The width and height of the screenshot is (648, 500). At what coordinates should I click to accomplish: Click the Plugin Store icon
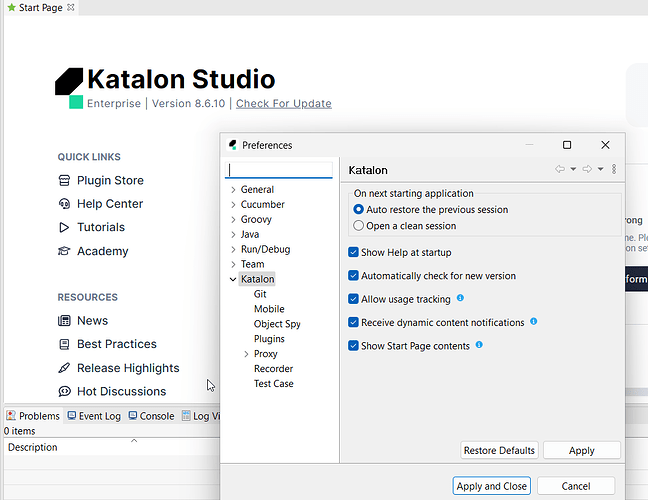(x=65, y=181)
